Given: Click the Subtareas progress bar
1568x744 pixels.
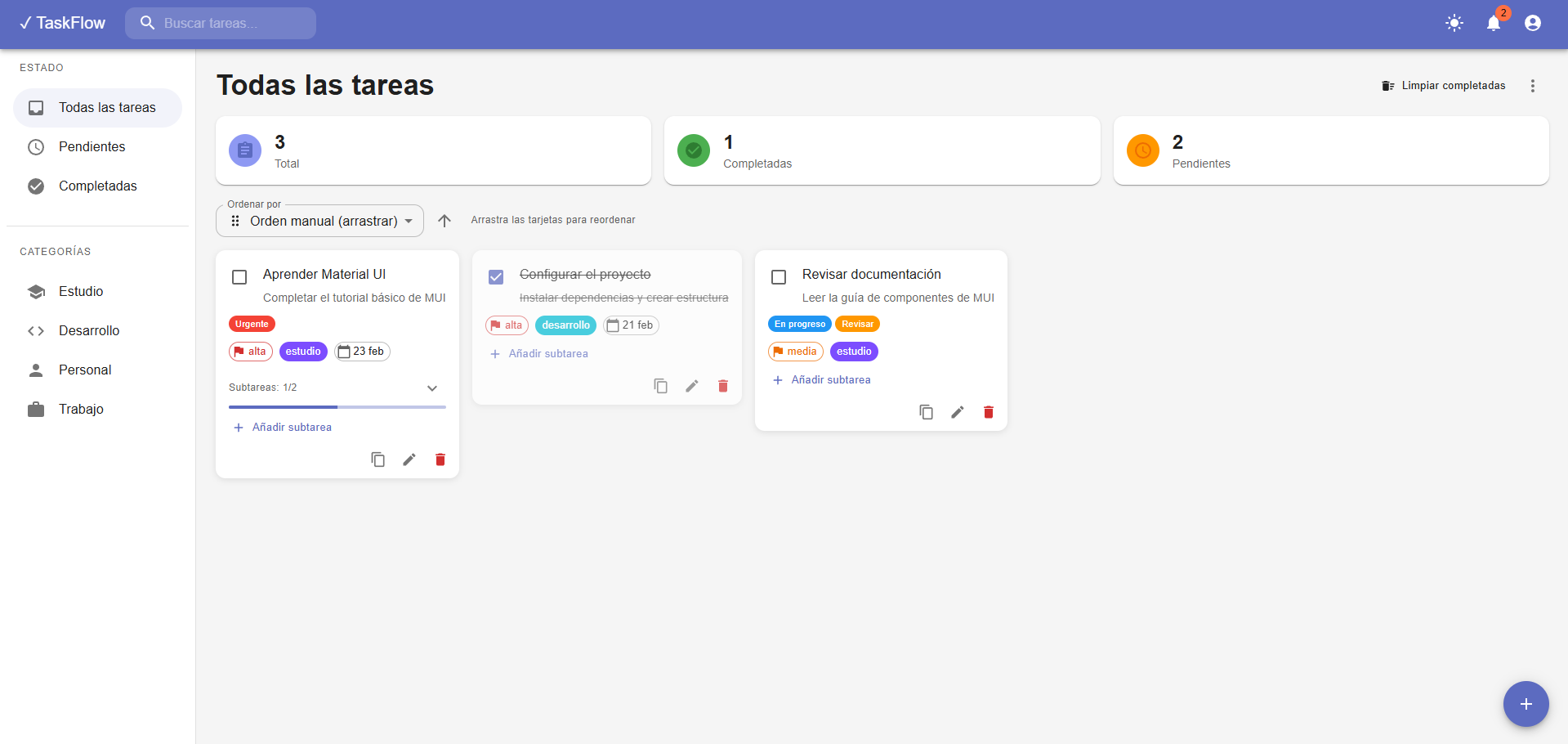Looking at the screenshot, I should (337, 406).
